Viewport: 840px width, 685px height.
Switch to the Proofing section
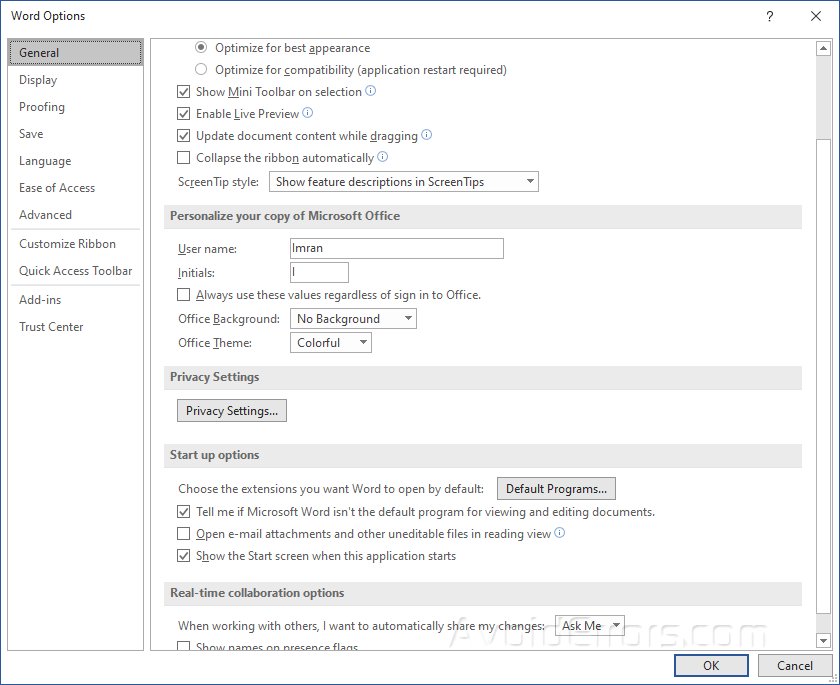[42, 106]
